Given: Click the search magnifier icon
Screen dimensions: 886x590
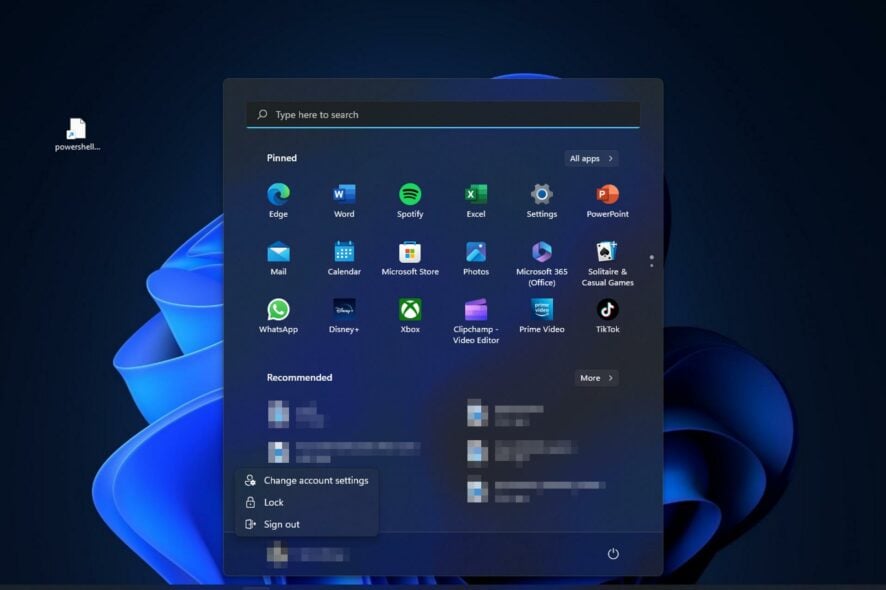Looking at the screenshot, I should [262, 114].
